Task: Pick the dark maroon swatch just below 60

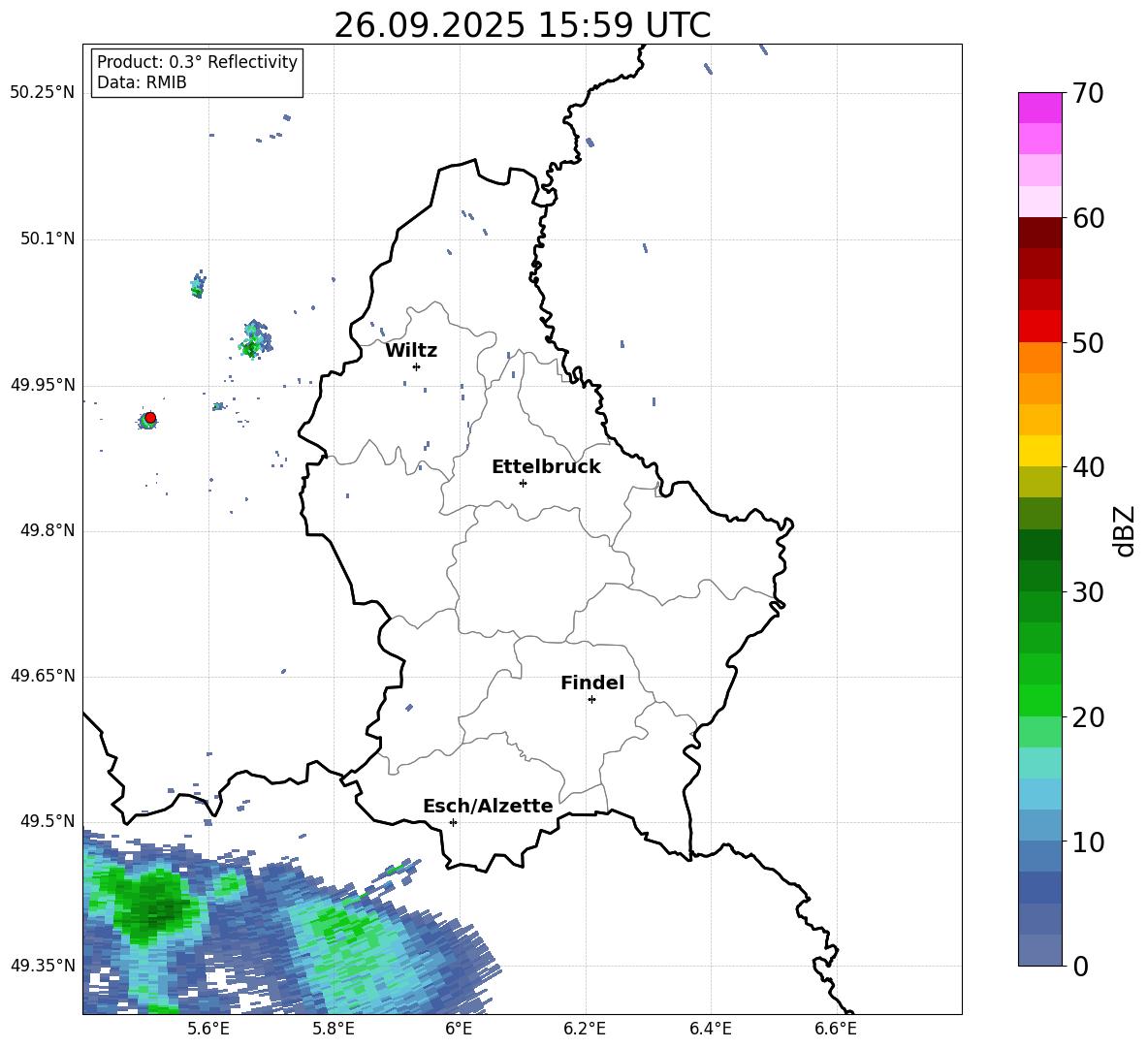Action: pos(1039,232)
